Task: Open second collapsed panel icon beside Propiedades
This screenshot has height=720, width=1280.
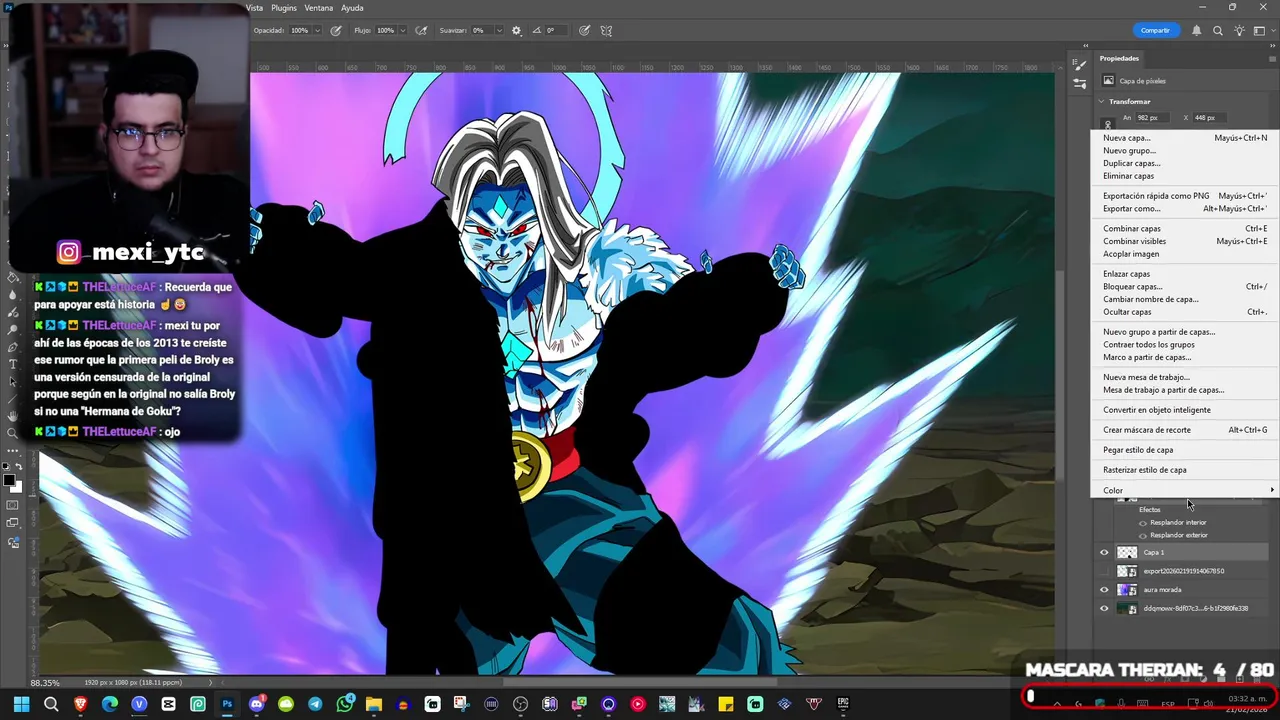Action: pyautogui.click(x=1079, y=83)
